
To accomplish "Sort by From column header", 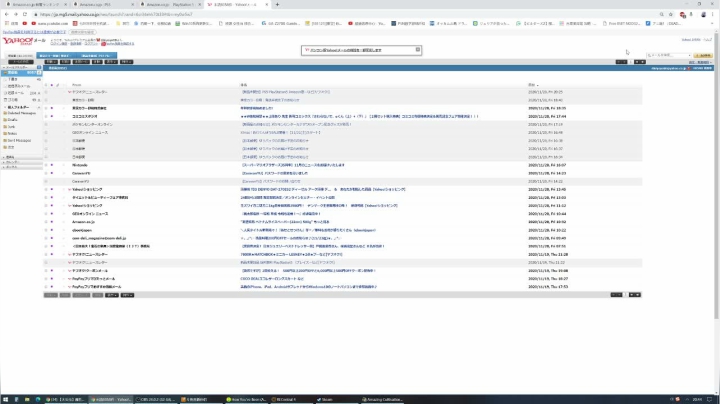I will click(x=77, y=85).
